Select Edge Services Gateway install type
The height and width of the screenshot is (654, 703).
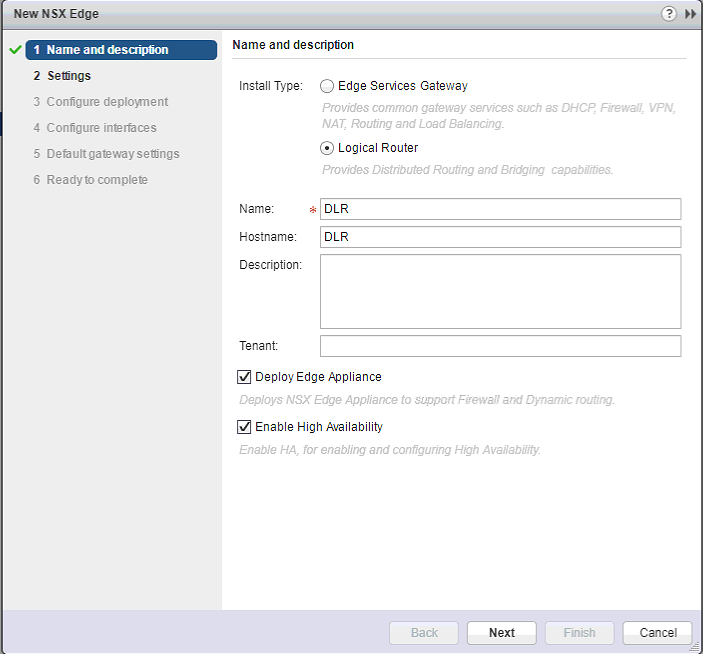coord(327,86)
